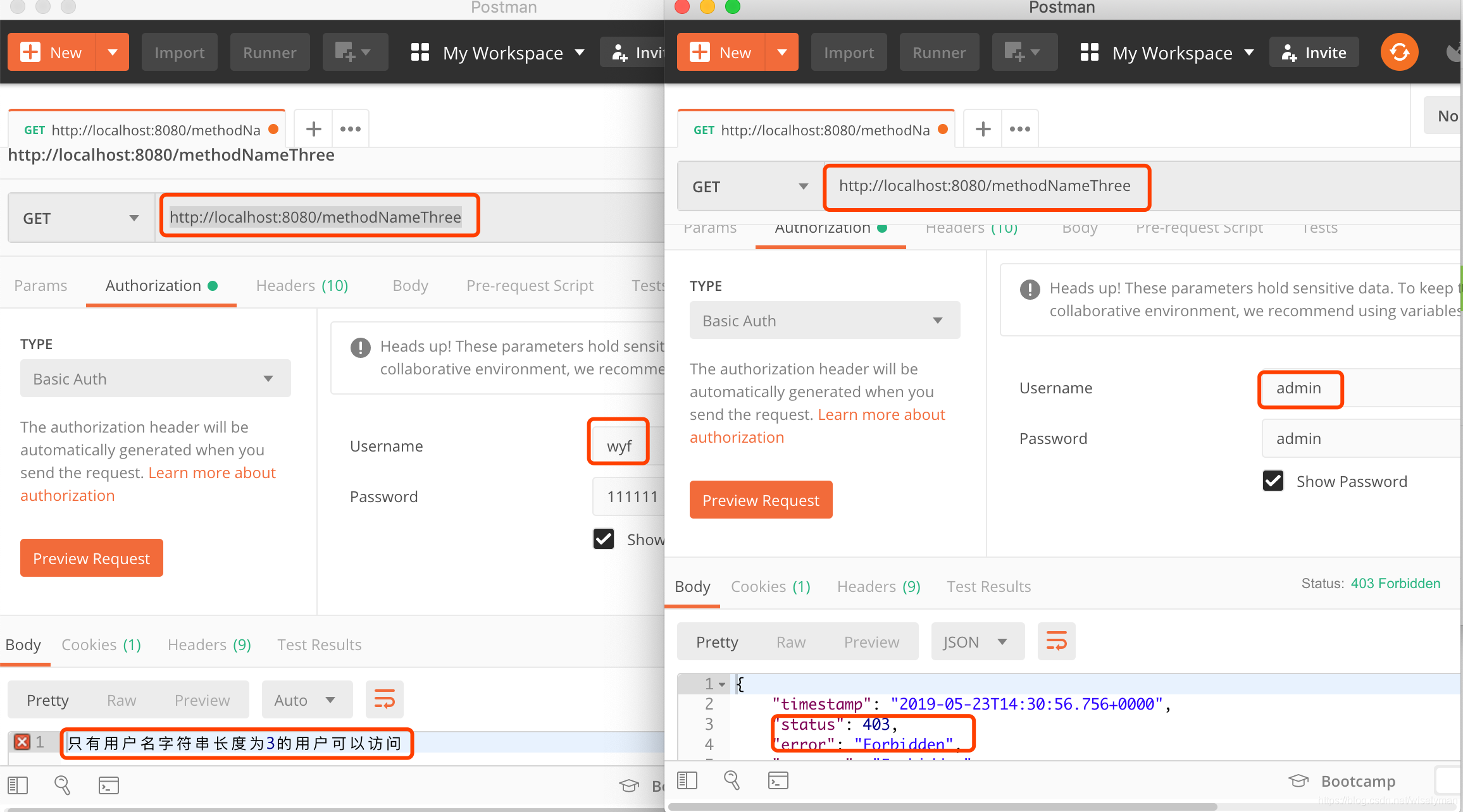1463x812 pixels.
Task: Click the Runner button in top toolbar
Action: 268,52
